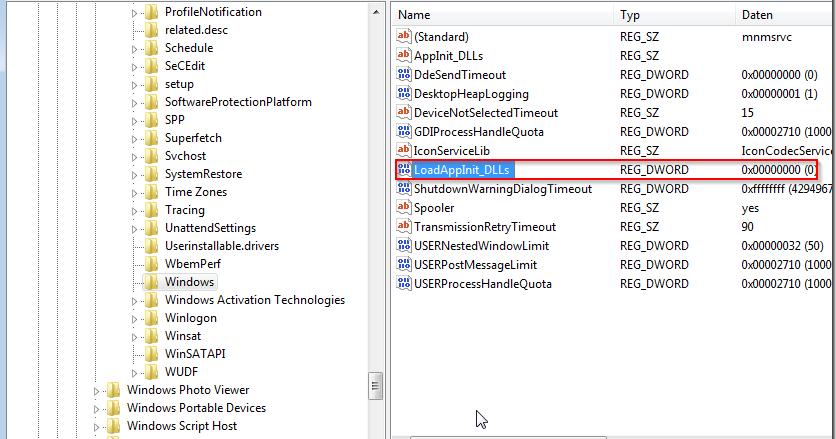Viewport: 836px width, 439px height.
Task: Expand the Windows Script Host key
Action: coord(97,426)
